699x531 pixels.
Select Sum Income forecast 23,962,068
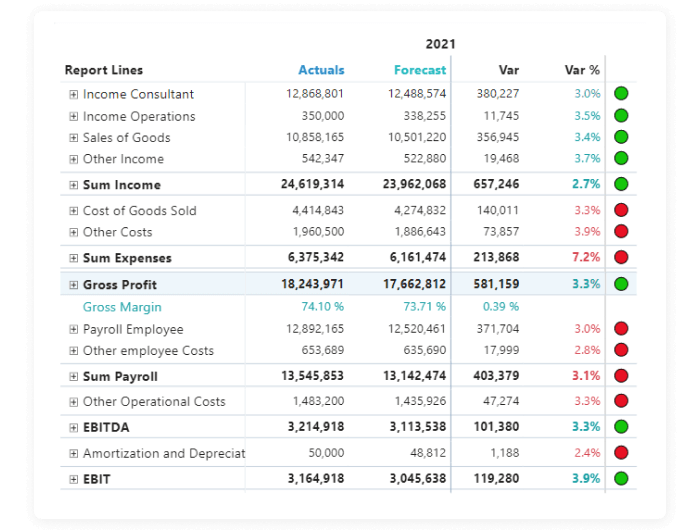click(x=415, y=184)
